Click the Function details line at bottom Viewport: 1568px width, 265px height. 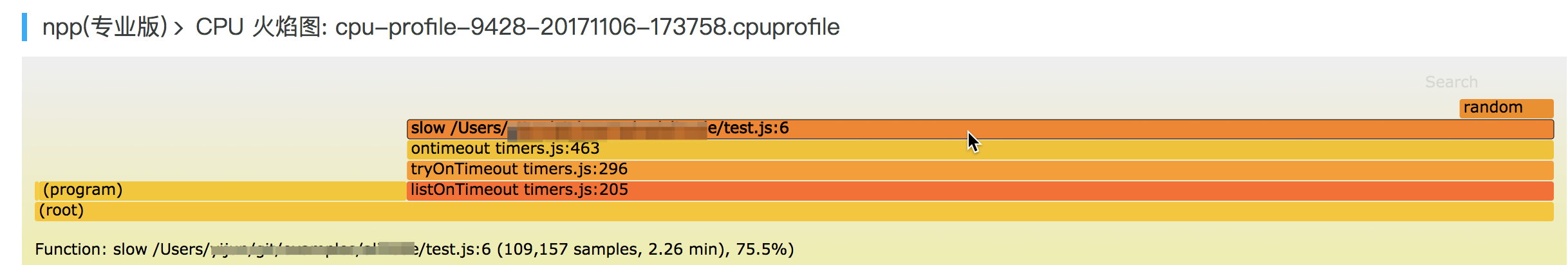pos(415,250)
